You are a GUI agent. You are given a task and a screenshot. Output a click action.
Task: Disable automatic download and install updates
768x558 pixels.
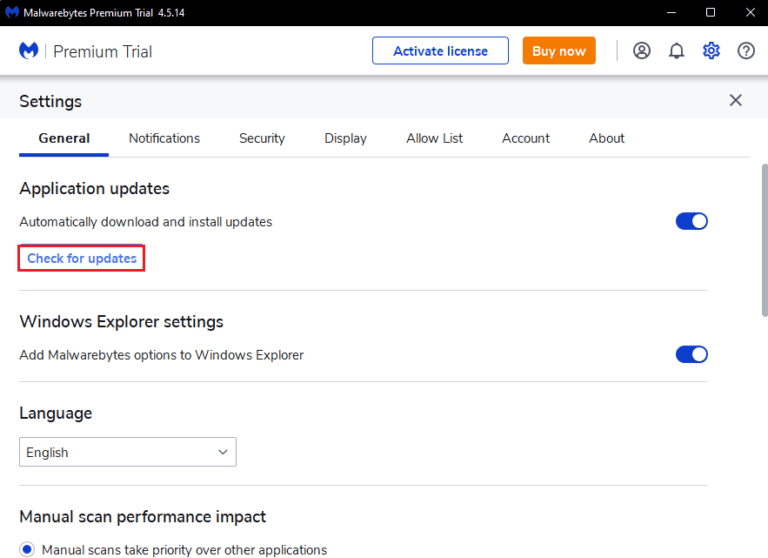pyautogui.click(x=691, y=221)
